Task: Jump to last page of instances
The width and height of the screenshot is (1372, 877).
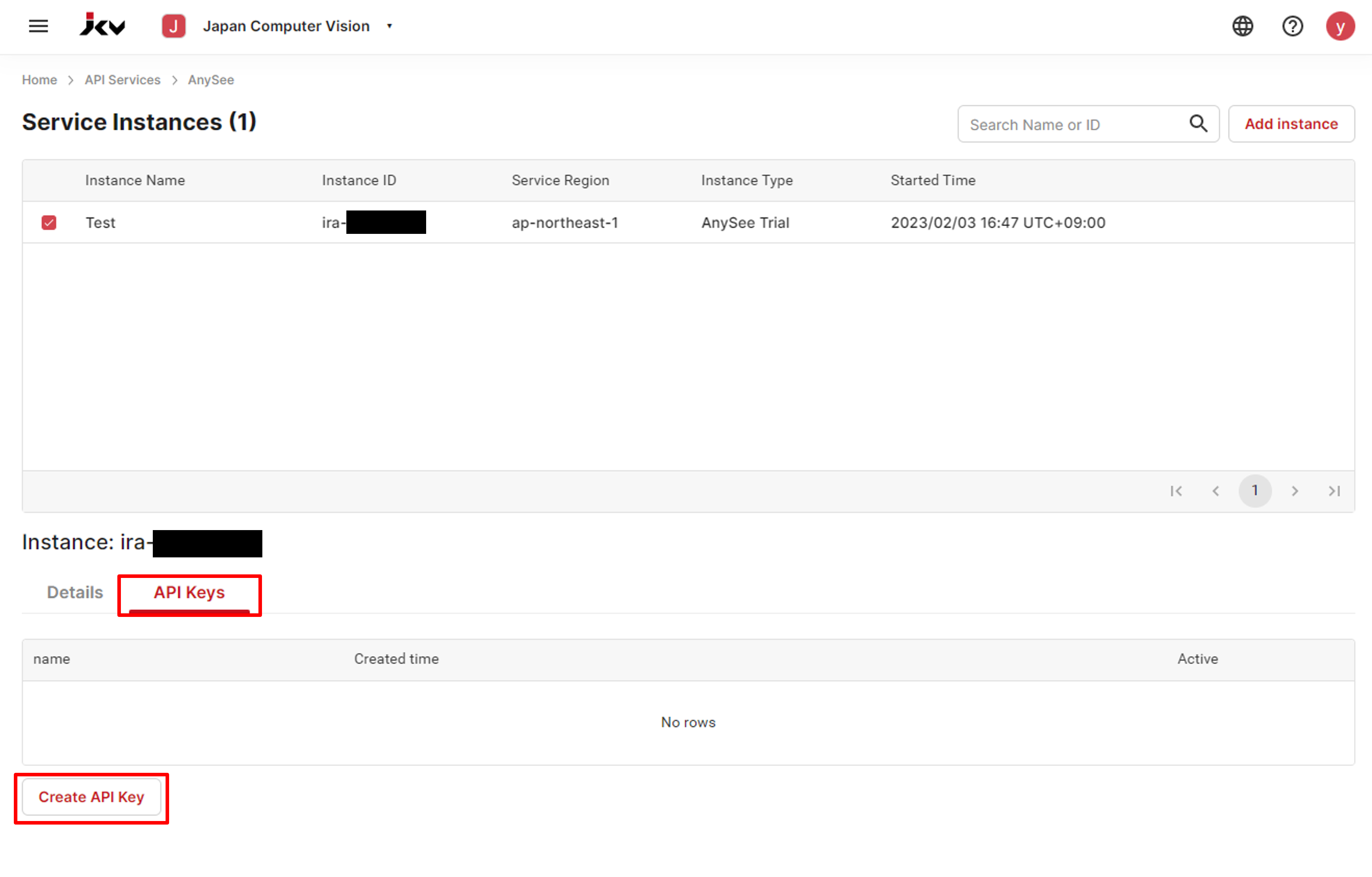Action: pyautogui.click(x=1334, y=491)
